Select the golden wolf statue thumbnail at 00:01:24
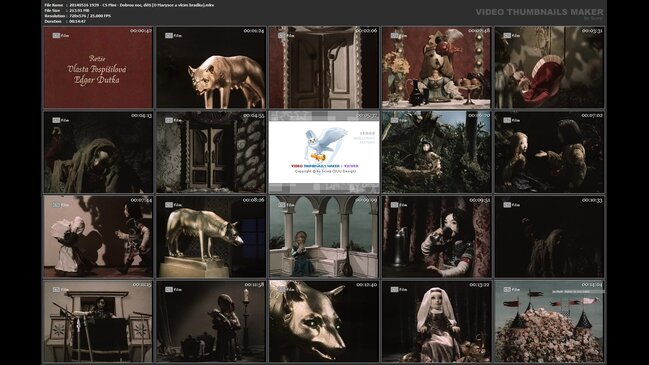649x365 pixels. click(211, 67)
